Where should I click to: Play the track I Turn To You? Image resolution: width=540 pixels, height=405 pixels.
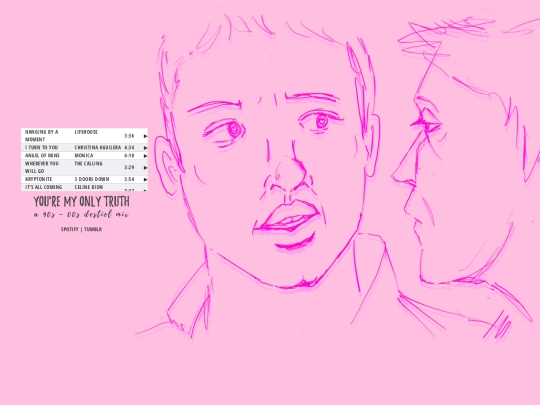[145, 148]
